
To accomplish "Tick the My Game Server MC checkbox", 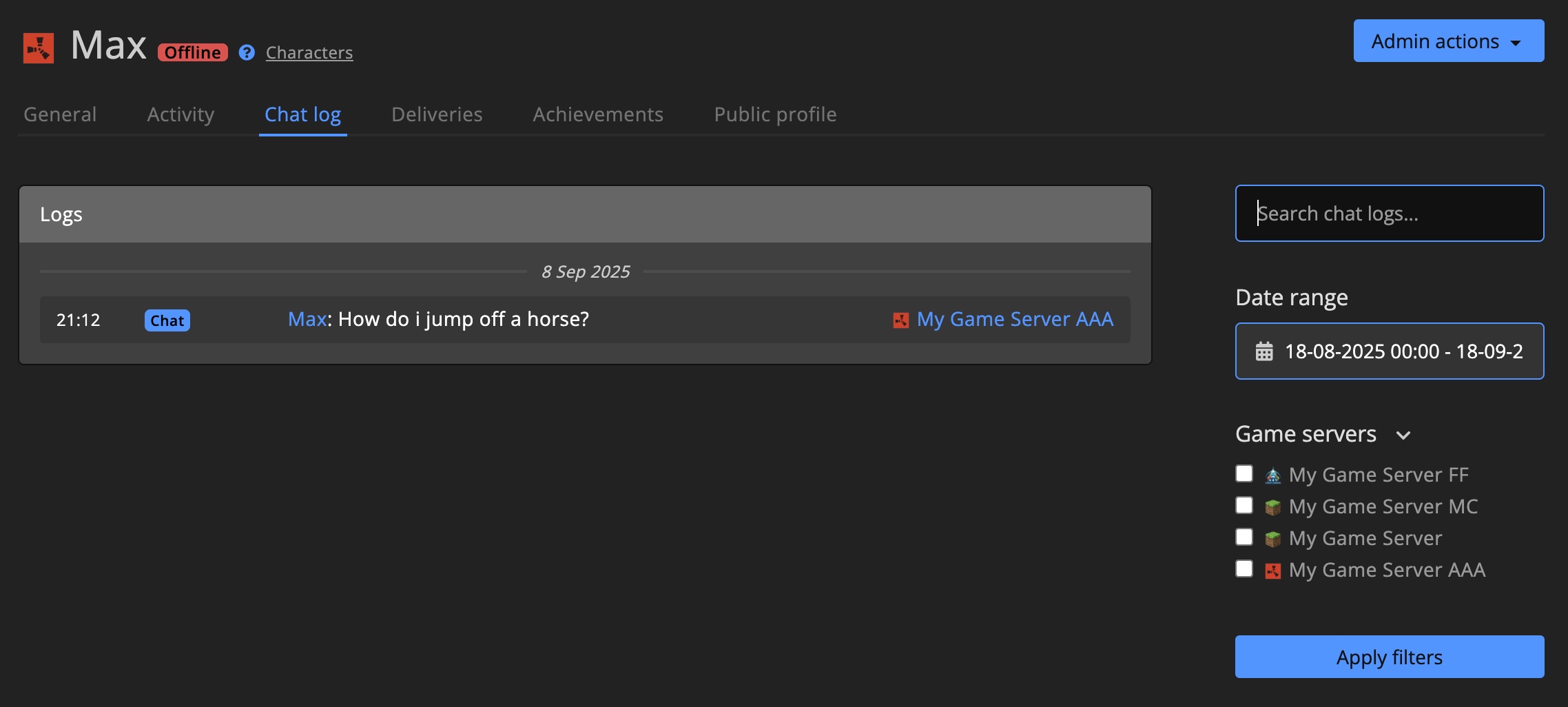I will click(x=1244, y=506).
